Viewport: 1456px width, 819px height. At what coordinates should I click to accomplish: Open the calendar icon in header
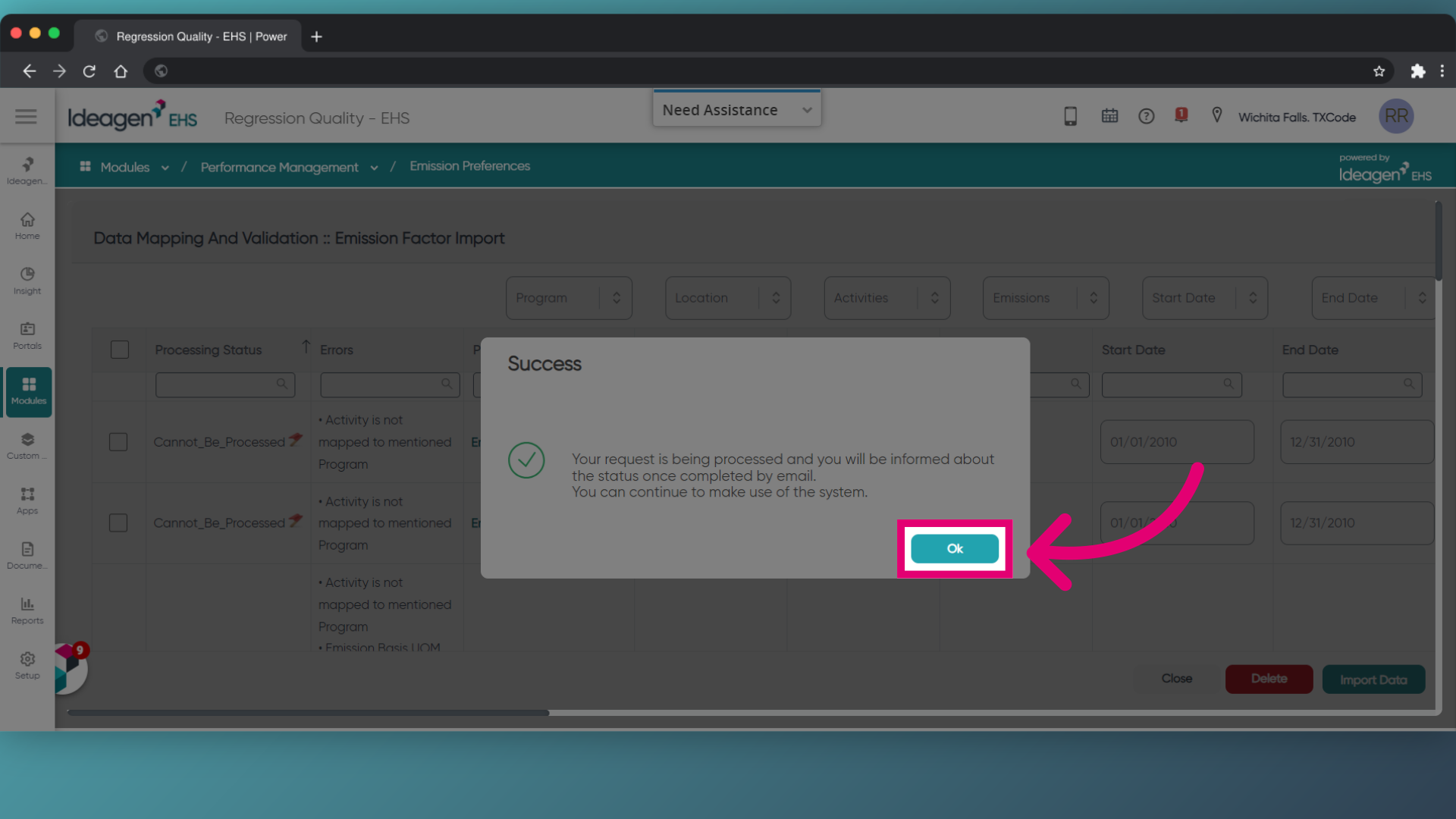tap(1109, 116)
